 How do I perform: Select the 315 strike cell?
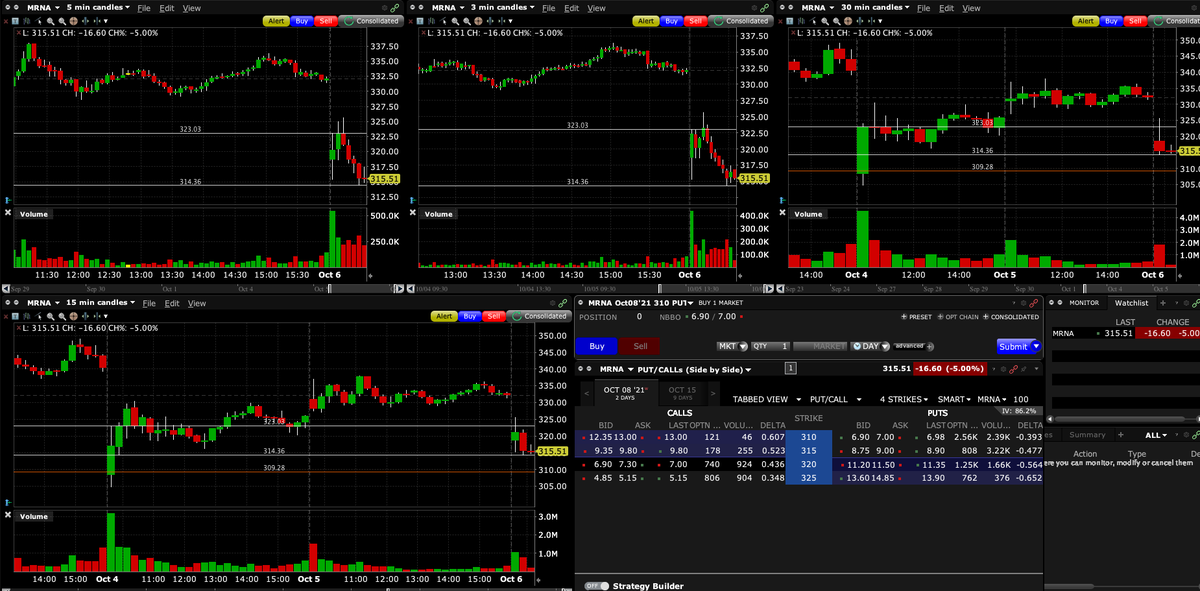coord(808,451)
